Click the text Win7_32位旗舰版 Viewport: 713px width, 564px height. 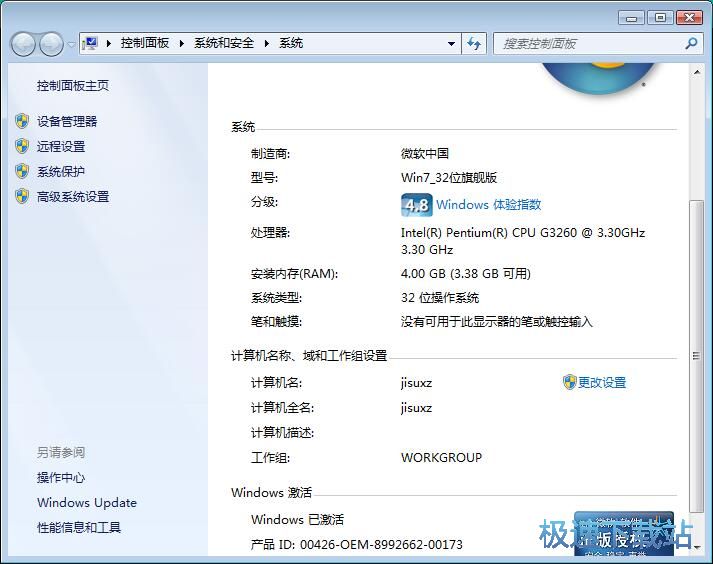pyautogui.click(x=449, y=177)
